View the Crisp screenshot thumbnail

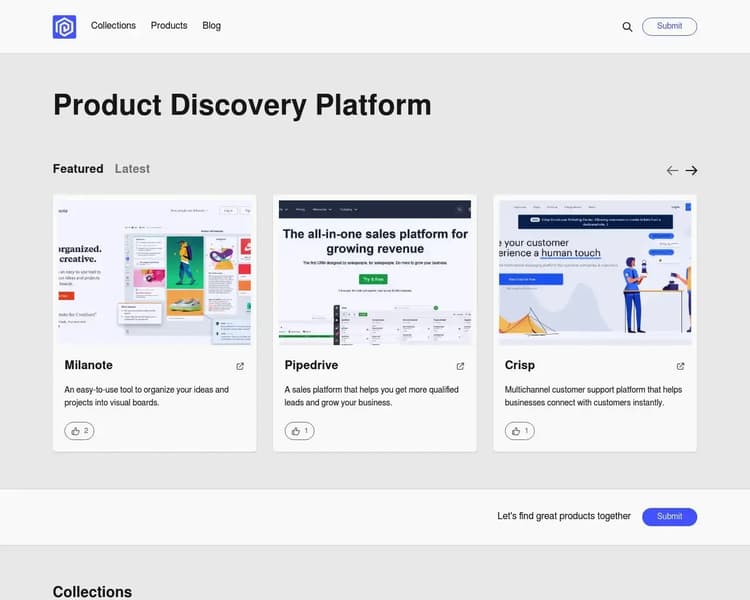pos(595,272)
